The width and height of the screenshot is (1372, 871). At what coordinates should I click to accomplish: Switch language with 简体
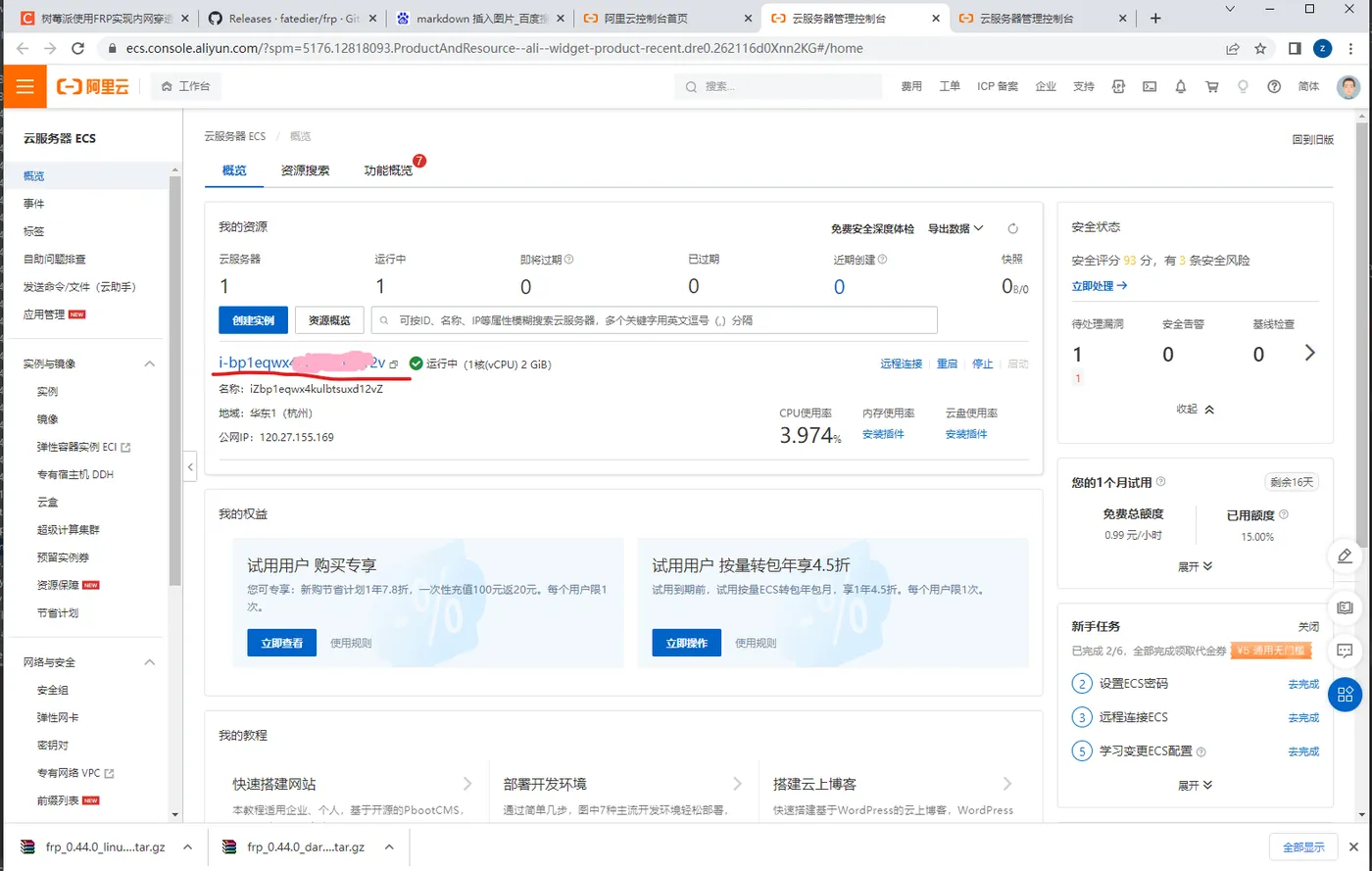(1308, 86)
